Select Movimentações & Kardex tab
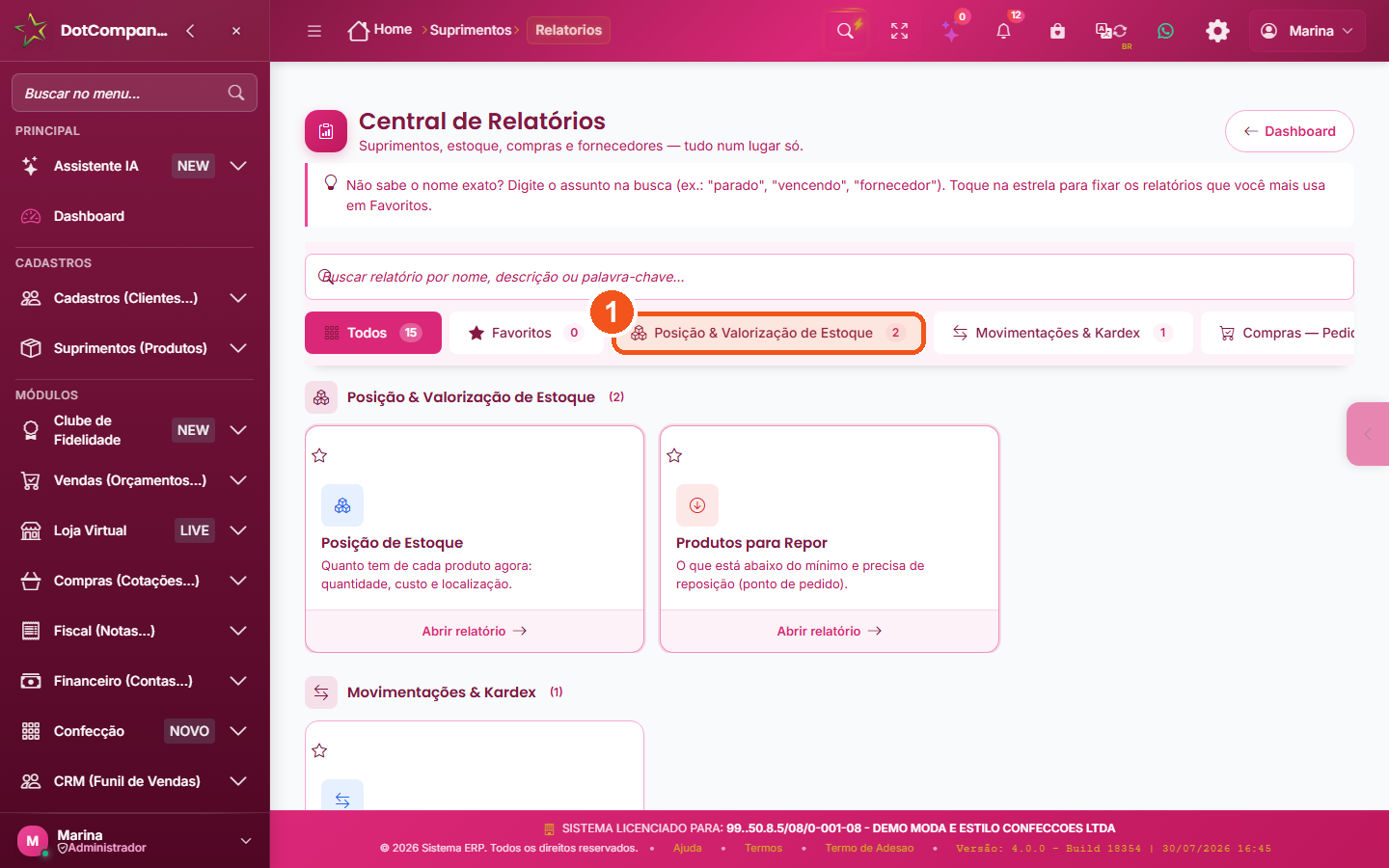The height and width of the screenshot is (868, 1389). point(1063,333)
